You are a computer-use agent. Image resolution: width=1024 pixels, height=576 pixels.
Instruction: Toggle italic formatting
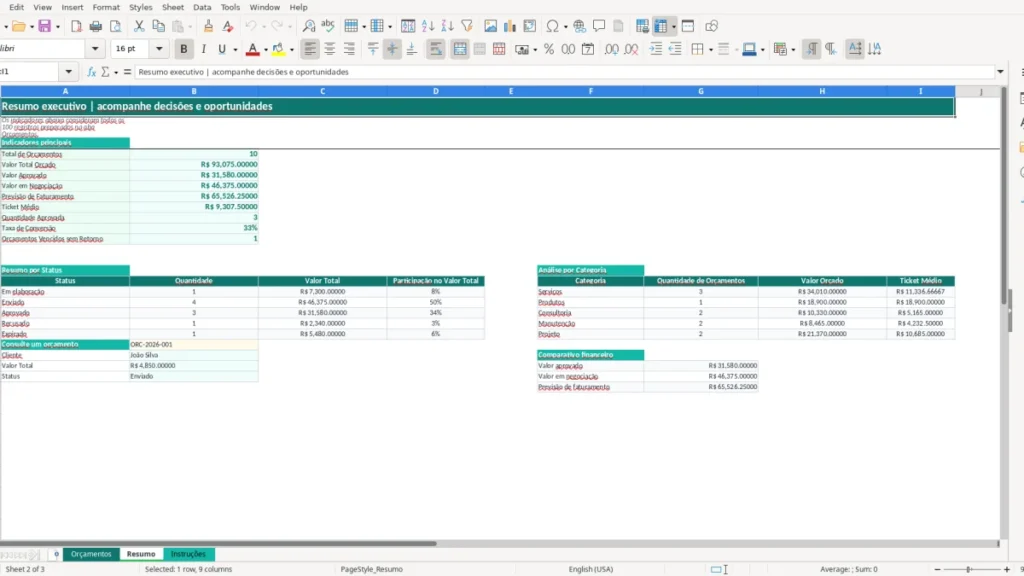click(x=203, y=49)
